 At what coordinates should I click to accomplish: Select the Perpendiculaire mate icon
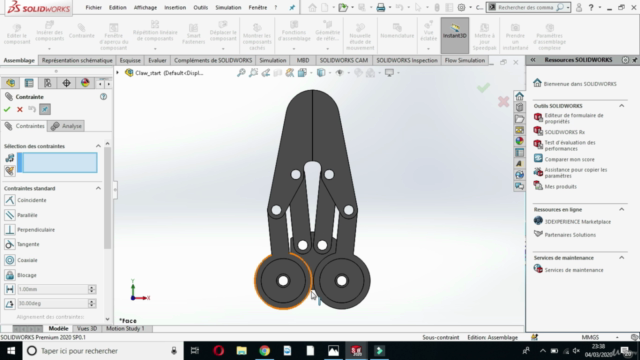point(10,230)
